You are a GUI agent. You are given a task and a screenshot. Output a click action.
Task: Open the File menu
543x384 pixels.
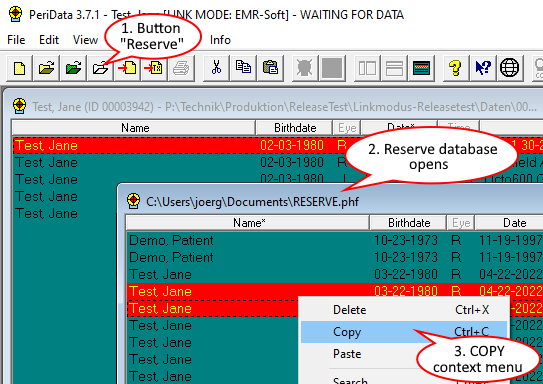pyautogui.click(x=16, y=40)
